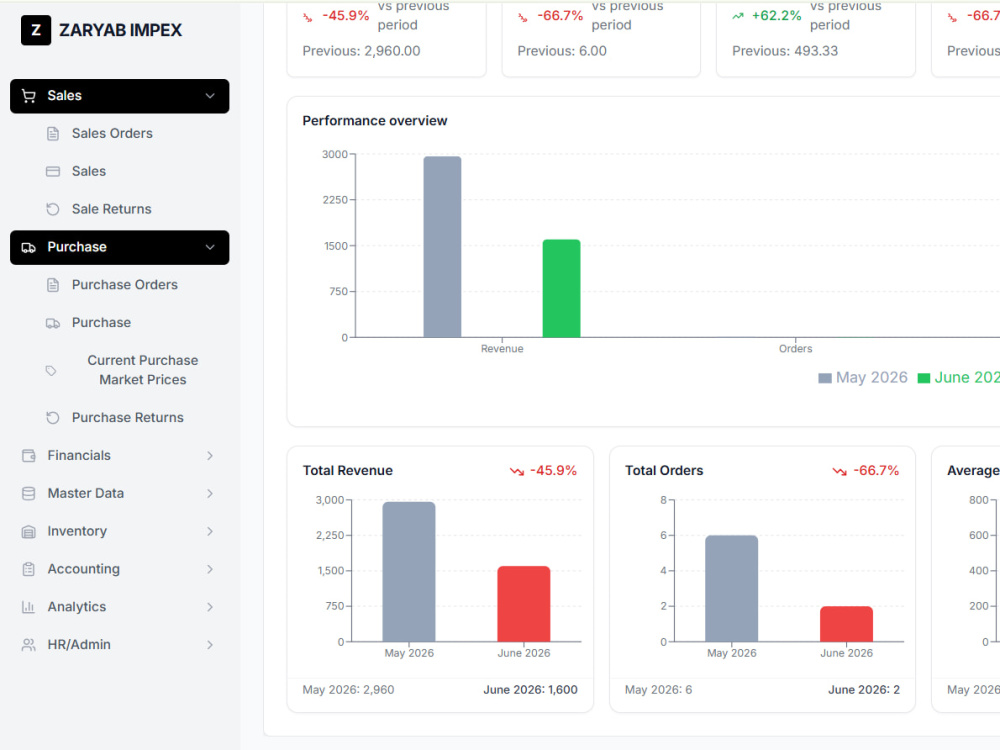Click green June revenue bar in Performance overview
Screen dimensions: 1000x750
click(x=561, y=288)
